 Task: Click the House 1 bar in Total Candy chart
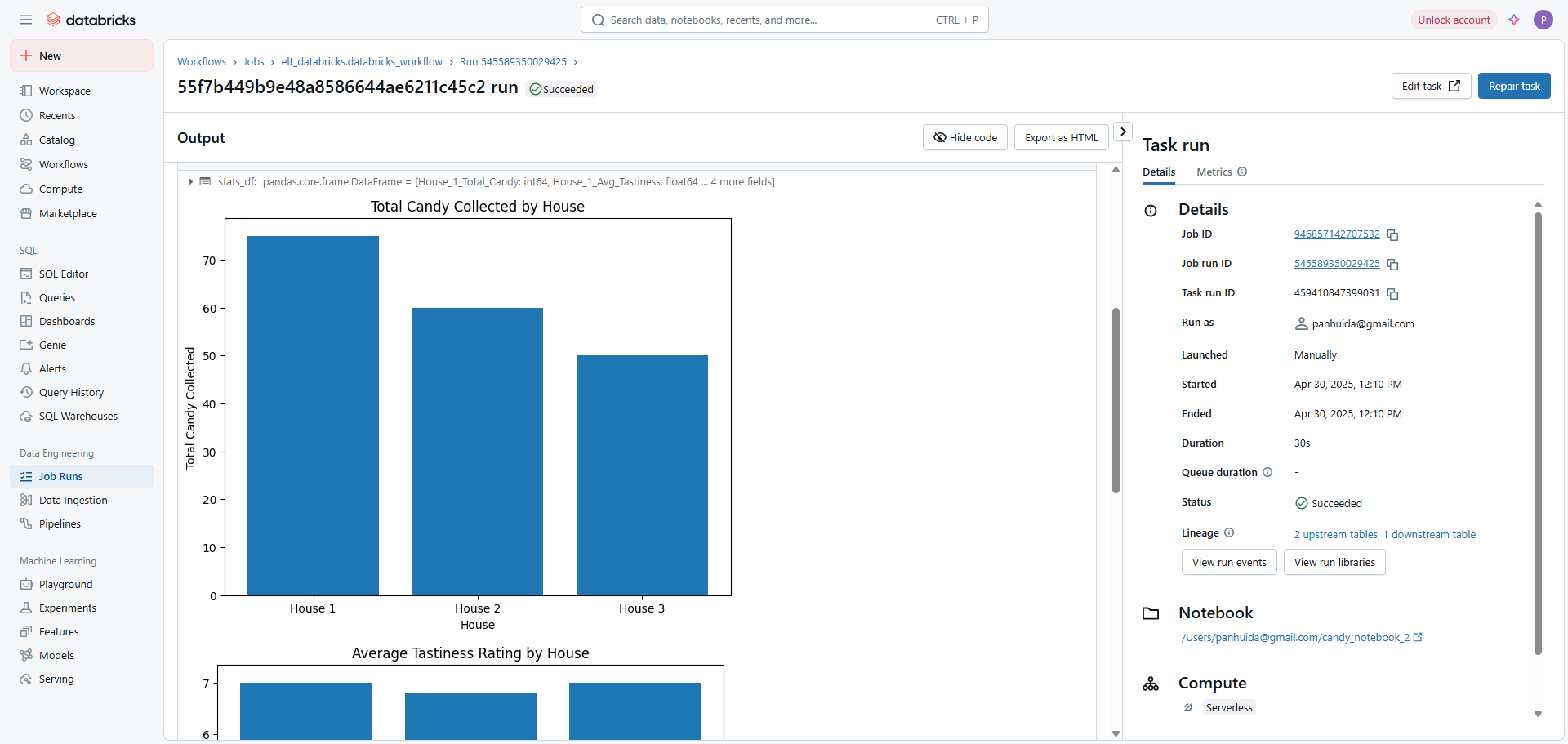[313, 416]
